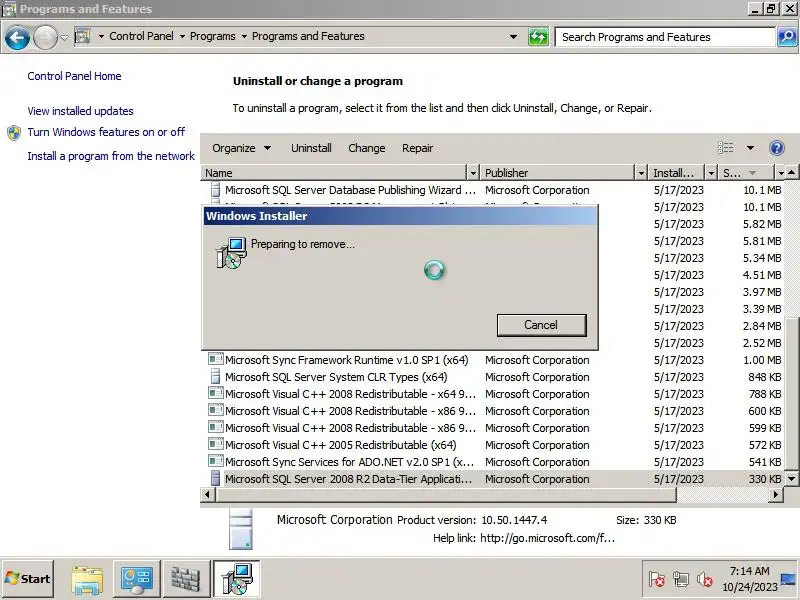Open View installed updates link

click(80, 111)
